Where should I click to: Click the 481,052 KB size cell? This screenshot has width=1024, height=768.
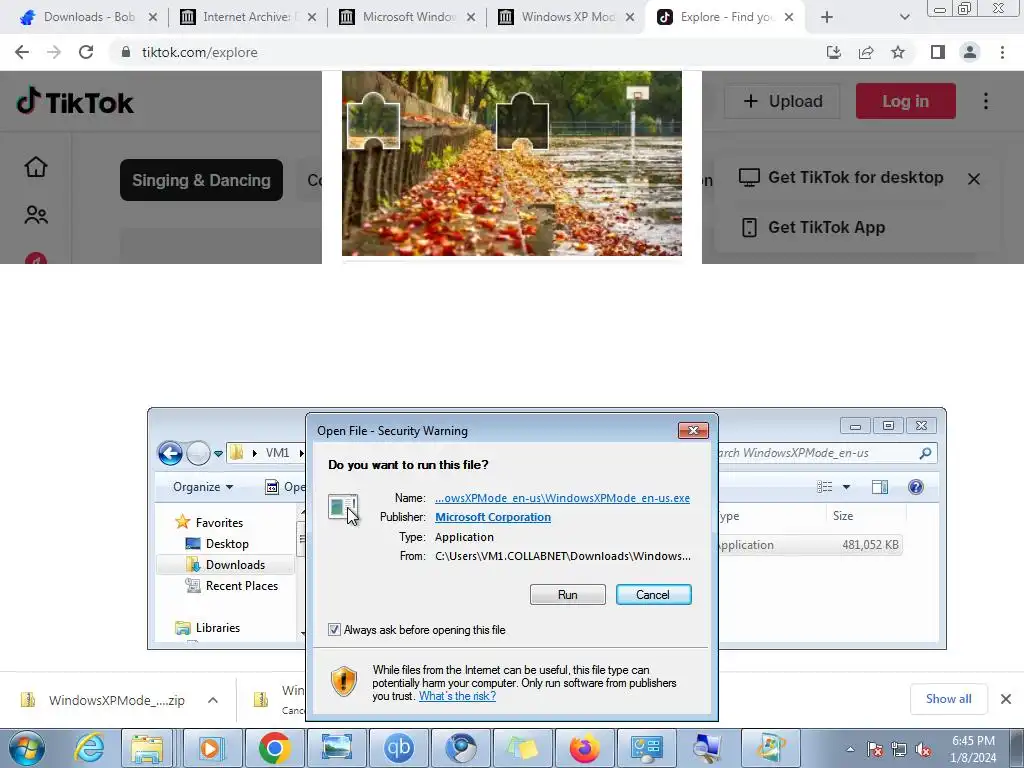(870, 545)
